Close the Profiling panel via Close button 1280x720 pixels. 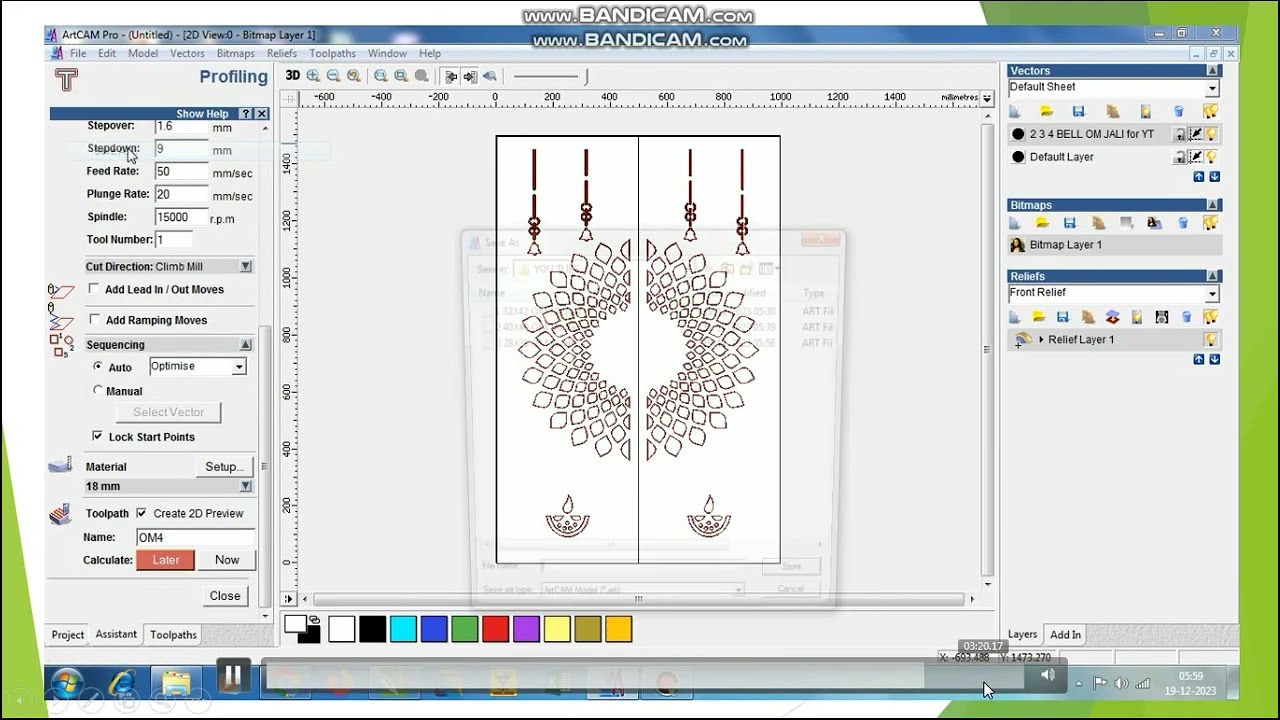tap(225, 596)
